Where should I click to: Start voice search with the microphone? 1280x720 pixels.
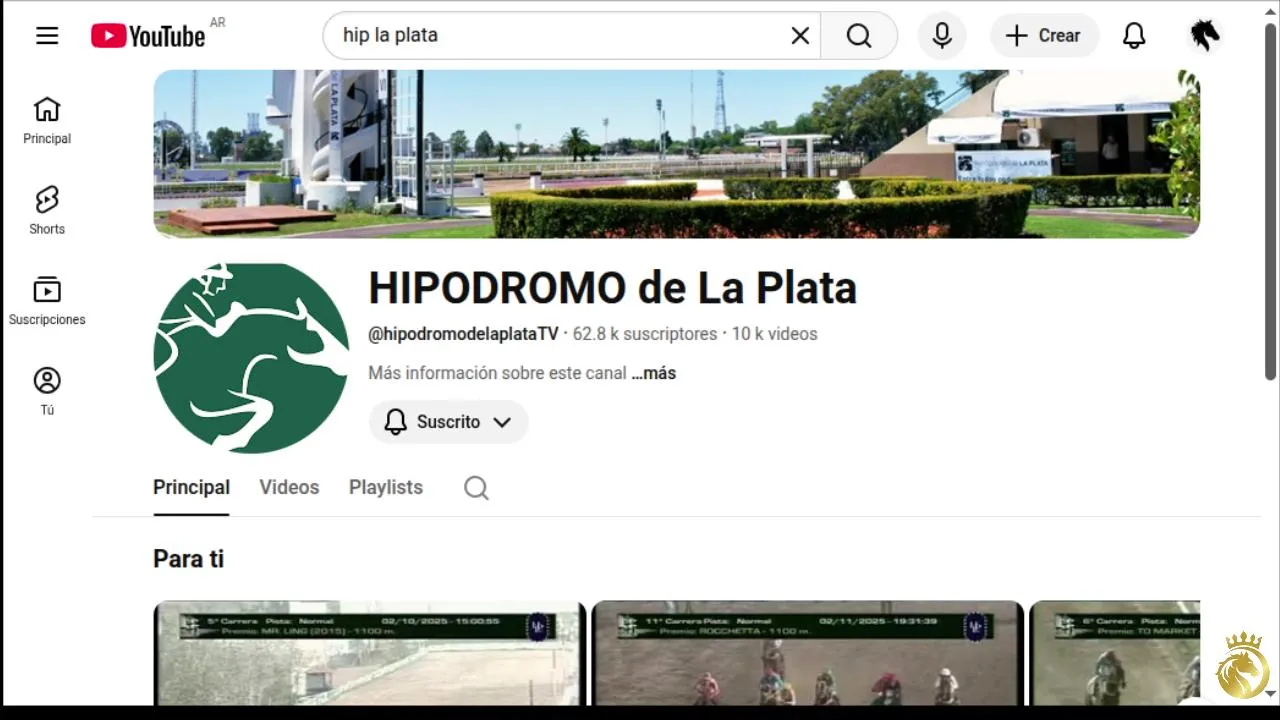942,36
